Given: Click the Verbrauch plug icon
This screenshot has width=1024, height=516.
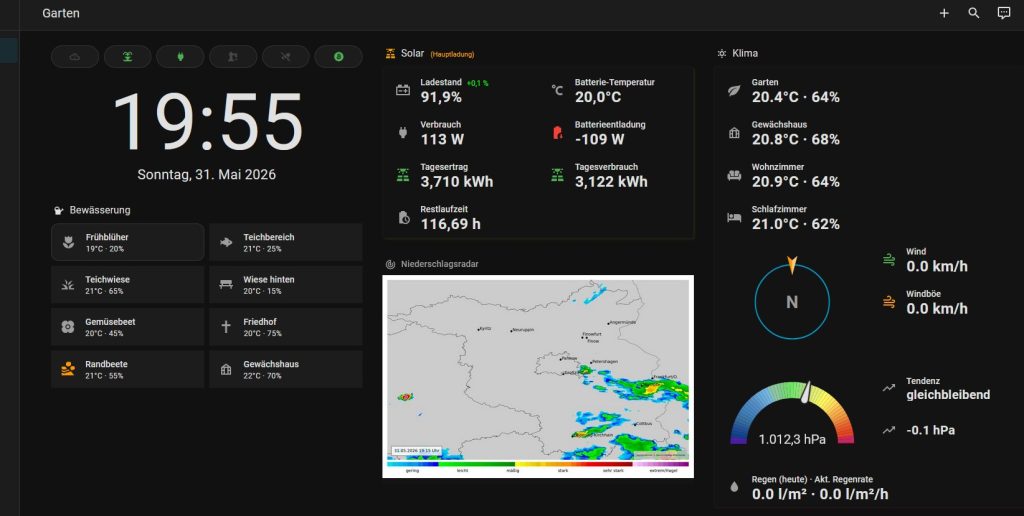Looking at the screenshot, I should [x=403, y=133].
